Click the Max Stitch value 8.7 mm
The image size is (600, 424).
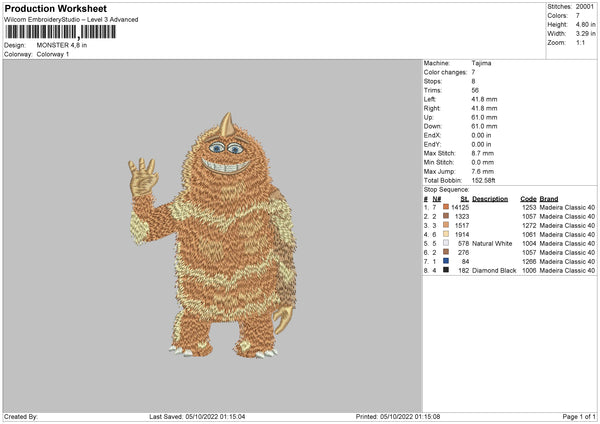tap(483, 153)
